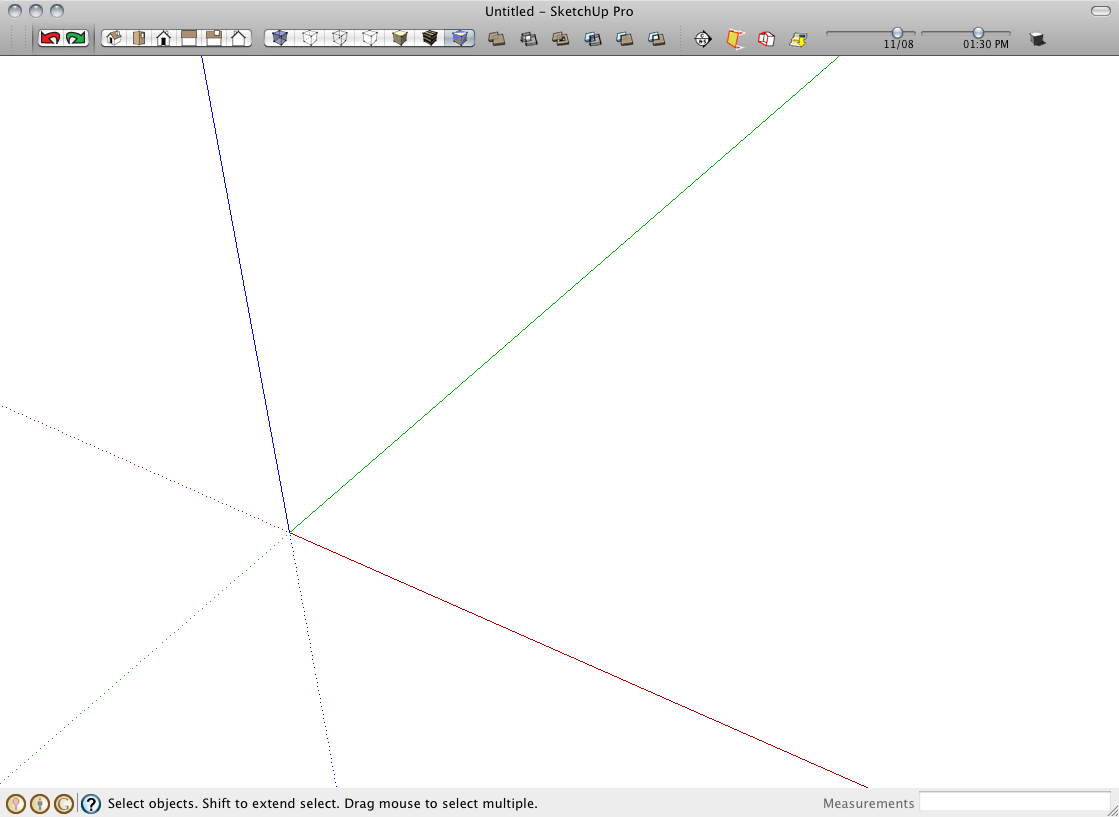Select the last standard view house outline icon
The width and height of the screenshot is (1119, 817).
click(x=239, y=38)
